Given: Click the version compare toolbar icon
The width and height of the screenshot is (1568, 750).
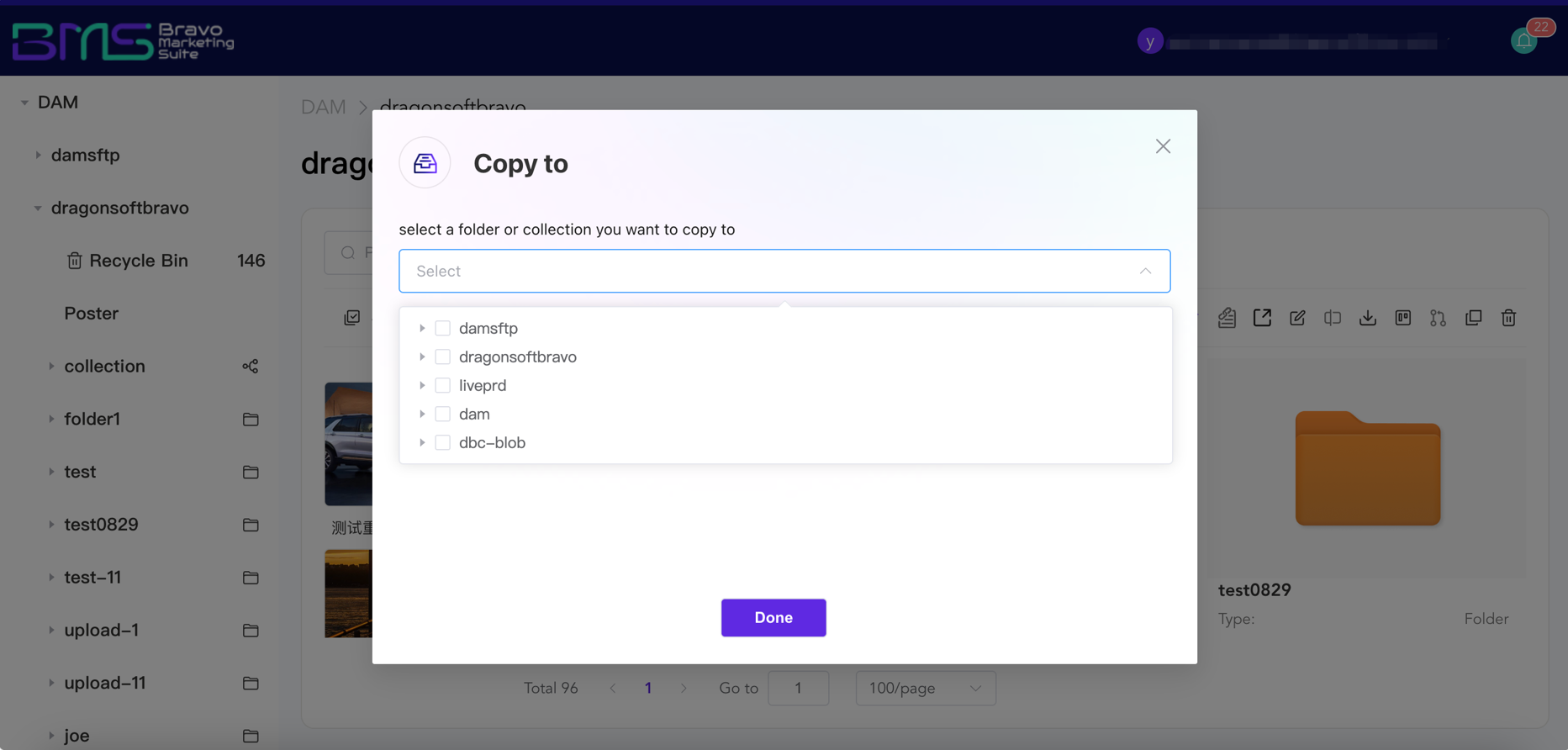Looking at the screenshot, I should coord(1439,318).
